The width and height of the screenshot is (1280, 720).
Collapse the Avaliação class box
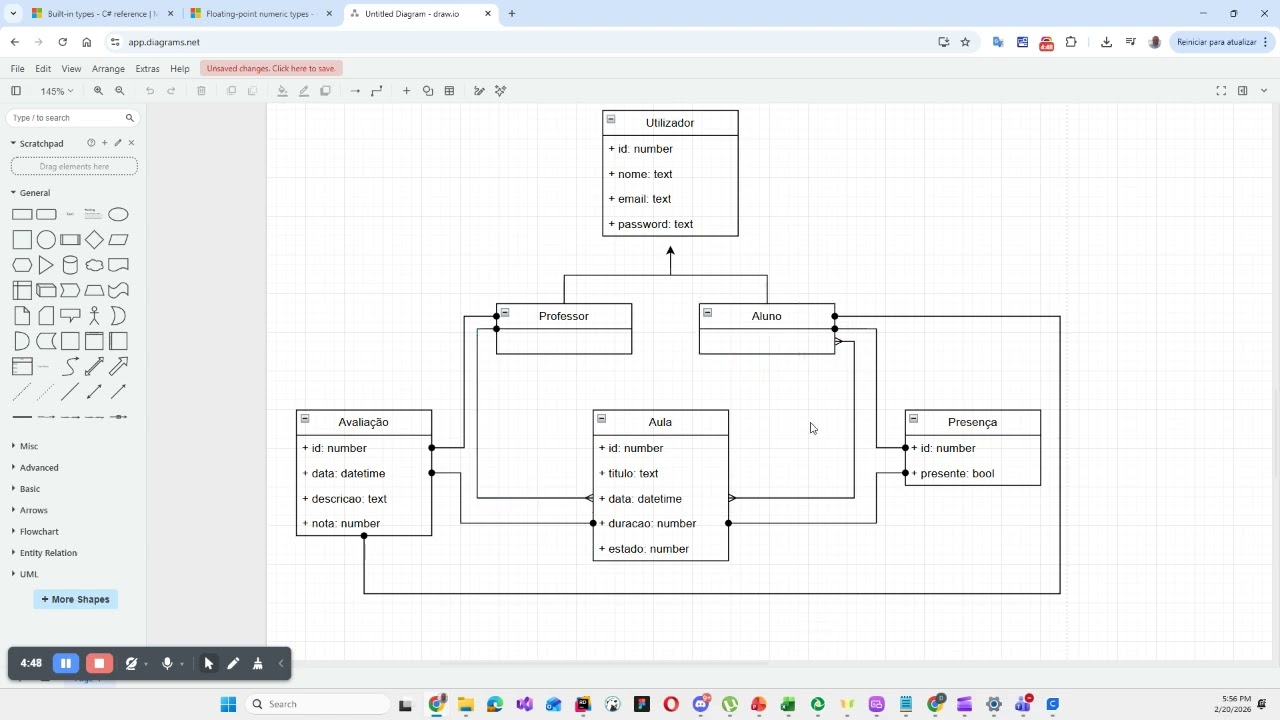305,419
